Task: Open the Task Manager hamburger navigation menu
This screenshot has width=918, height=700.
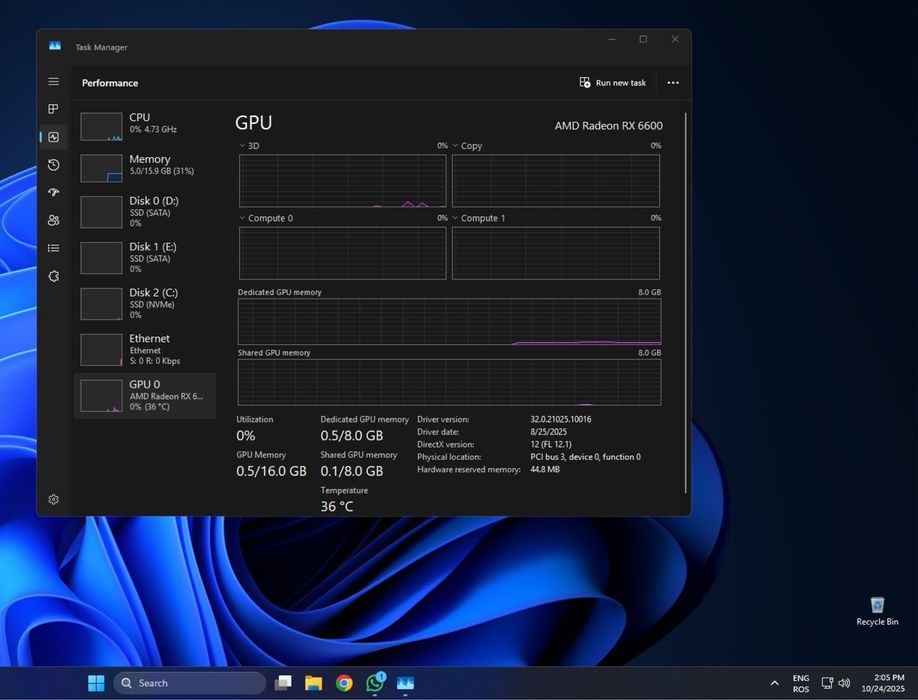Action: click(x=53, y=81)
